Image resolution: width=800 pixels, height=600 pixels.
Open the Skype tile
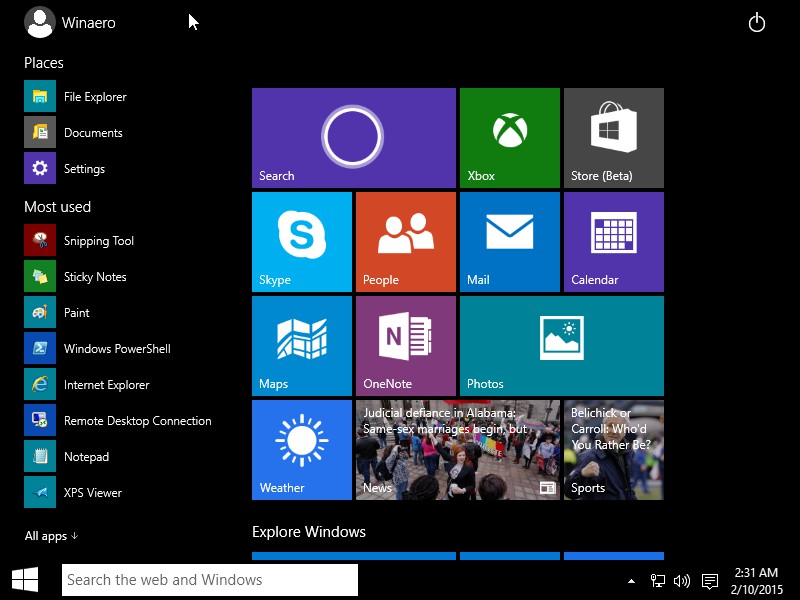tap(302, 242)
